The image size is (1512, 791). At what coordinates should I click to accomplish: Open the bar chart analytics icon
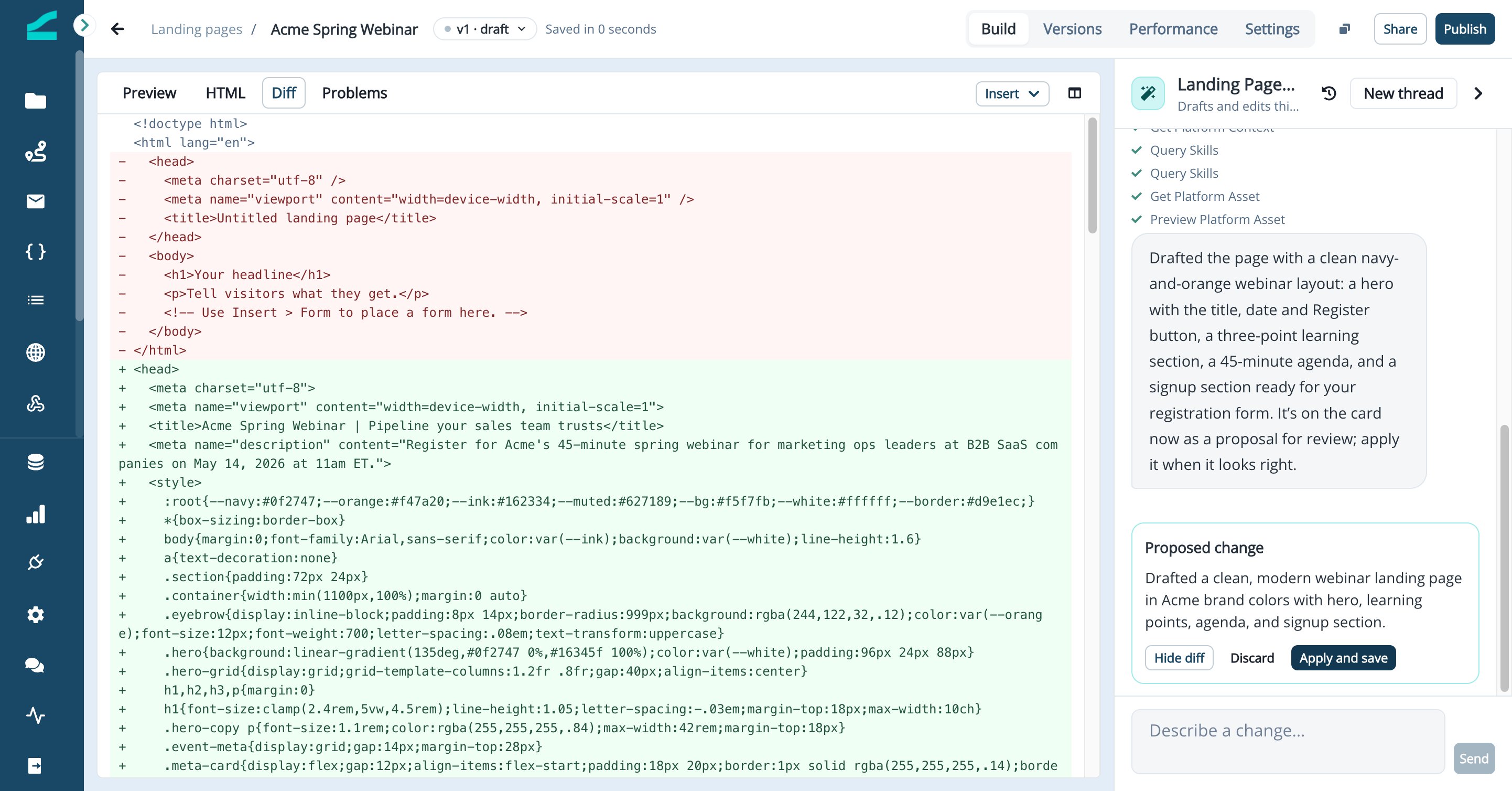point(35,514)
